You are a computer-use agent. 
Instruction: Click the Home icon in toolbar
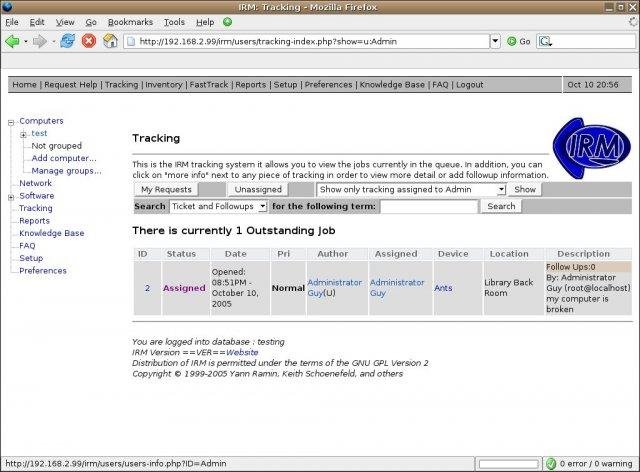[110, 41]
